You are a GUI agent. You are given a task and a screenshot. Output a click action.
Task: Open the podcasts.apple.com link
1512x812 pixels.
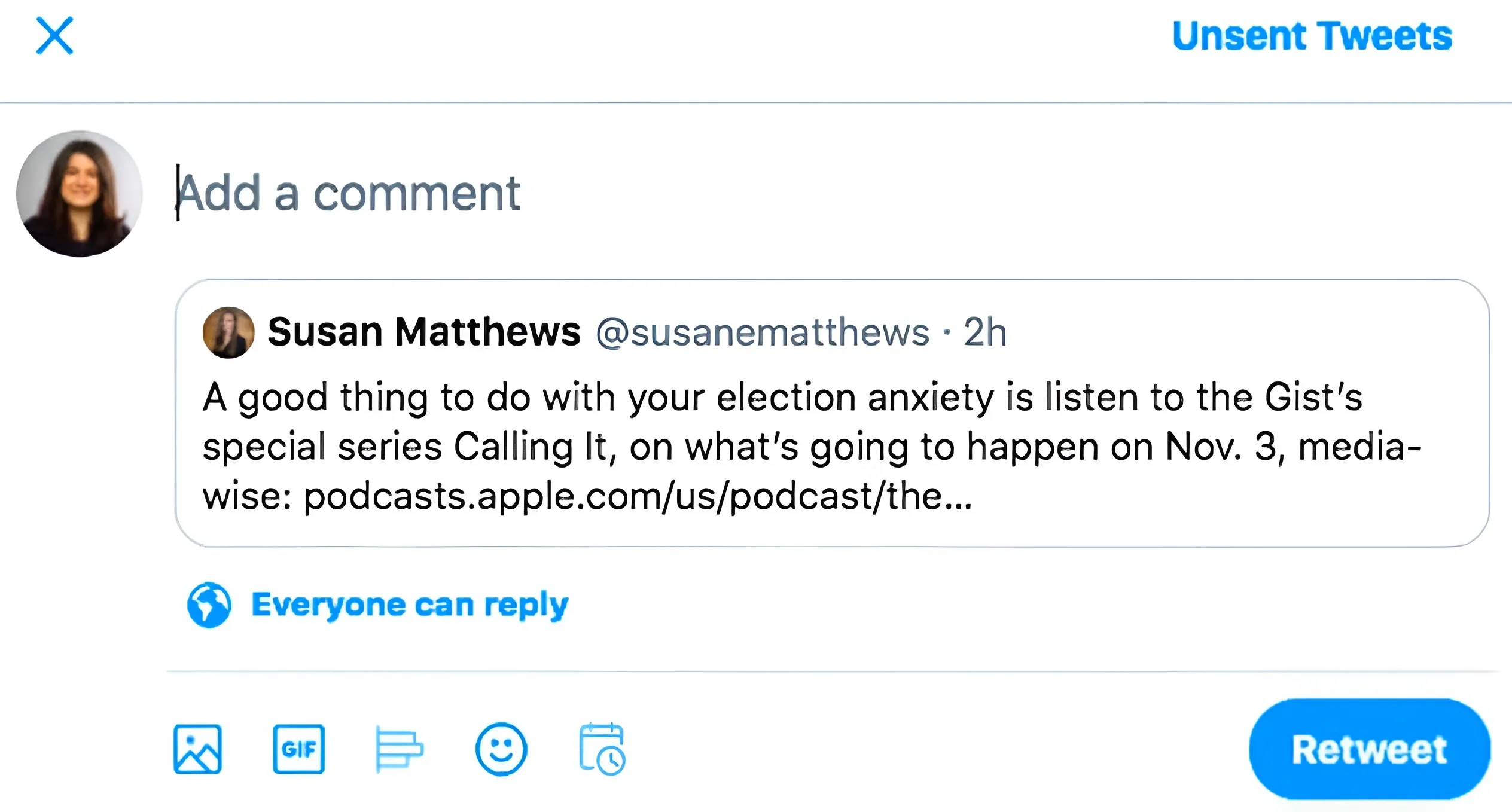tap(637, 496)
